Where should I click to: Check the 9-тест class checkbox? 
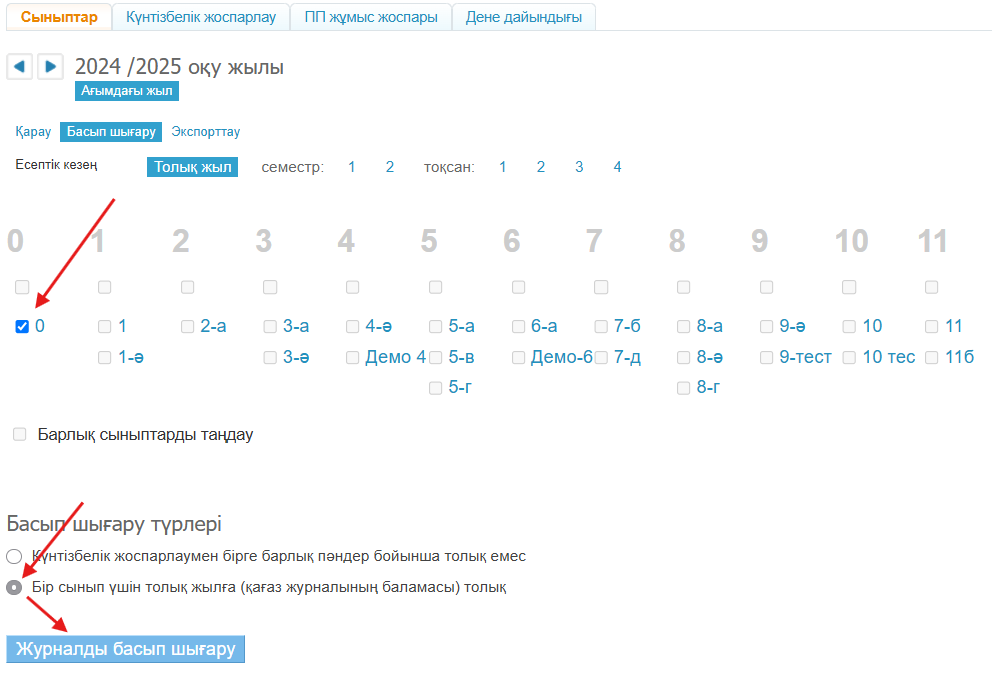766,356
